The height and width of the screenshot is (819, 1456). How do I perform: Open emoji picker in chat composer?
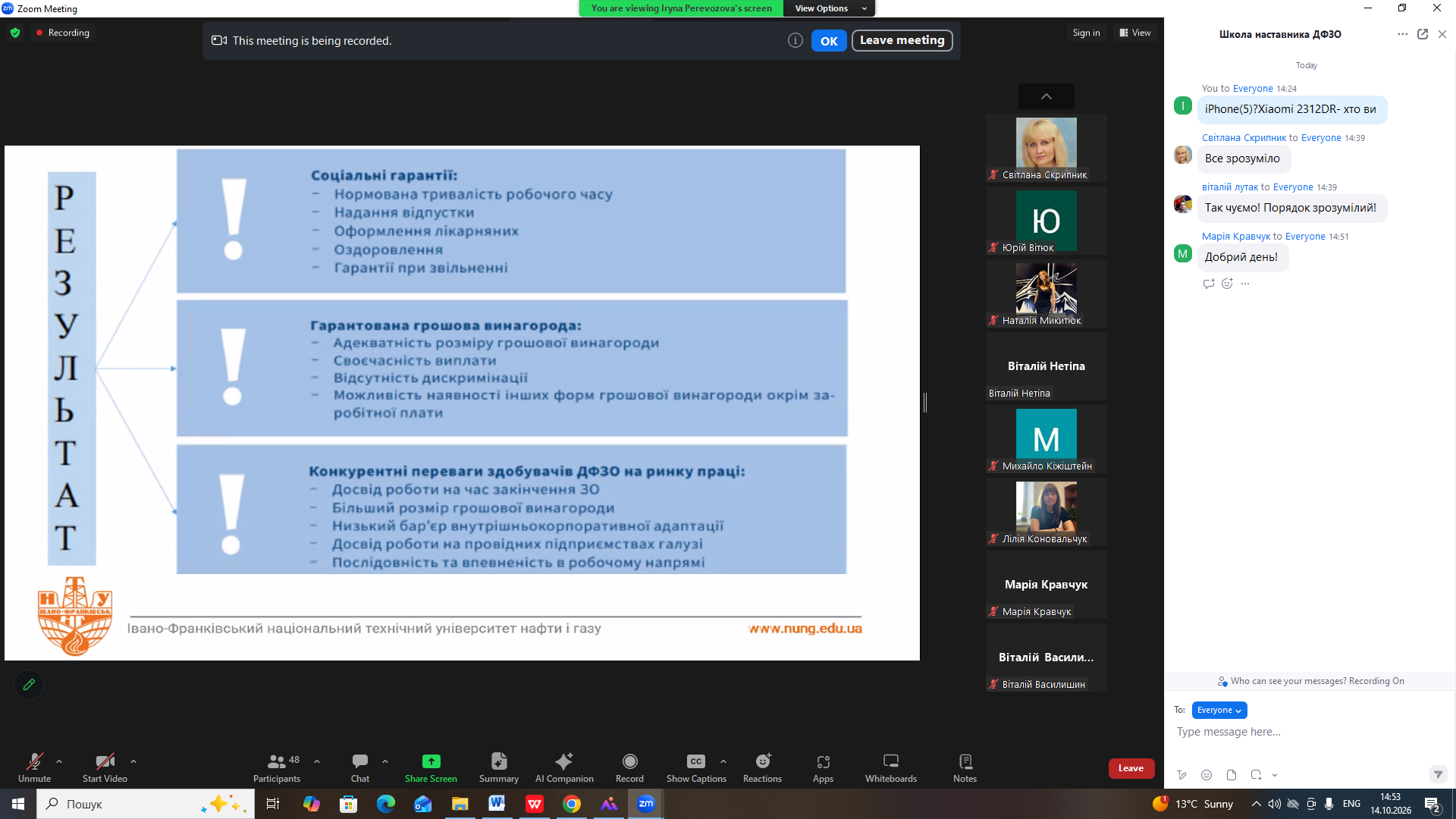pyautogui.click(x=1207, y=775)
